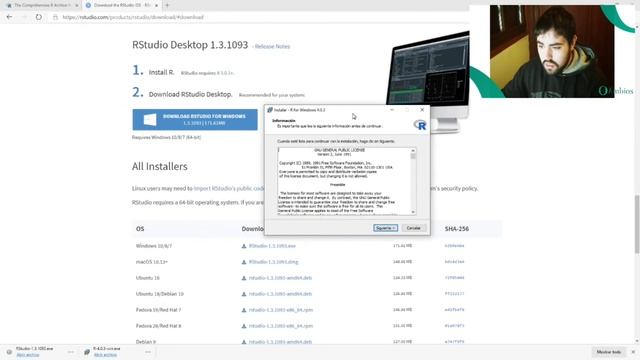Click 'import RStudio's public code' link
The image size is (640, 360).
point(229,189)
